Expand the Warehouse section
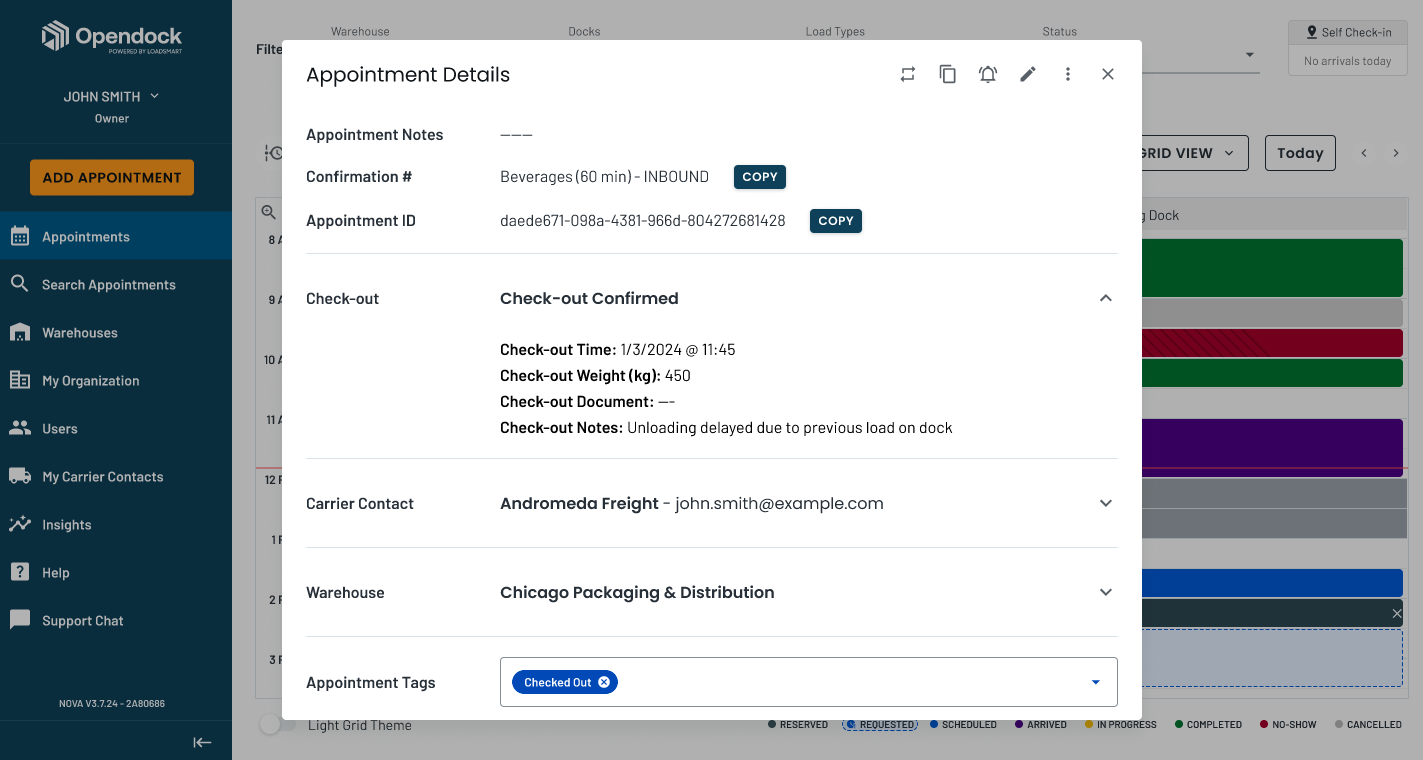The height and width of the screenshot is (760, 1423). (x=1105, y=592)
